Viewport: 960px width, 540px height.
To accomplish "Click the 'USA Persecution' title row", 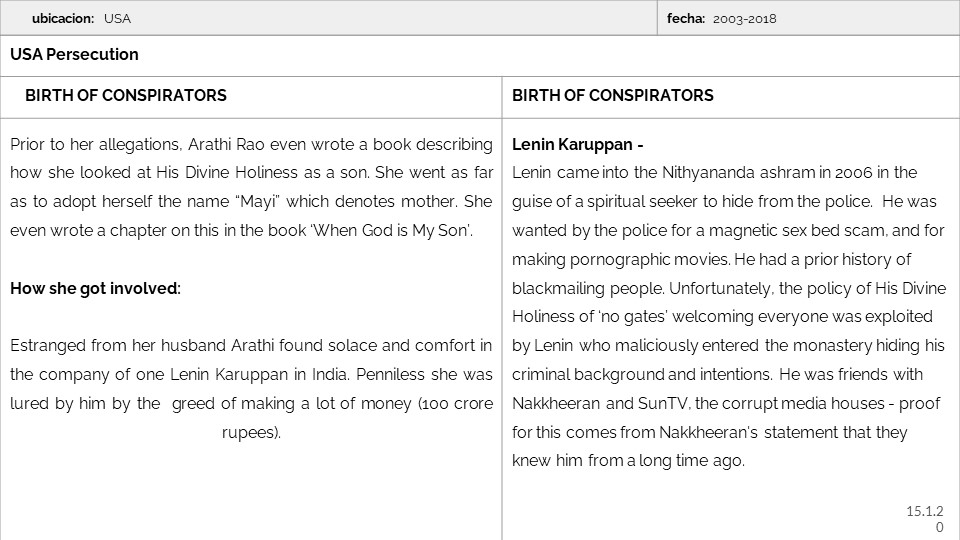I will tap(74, 55).
